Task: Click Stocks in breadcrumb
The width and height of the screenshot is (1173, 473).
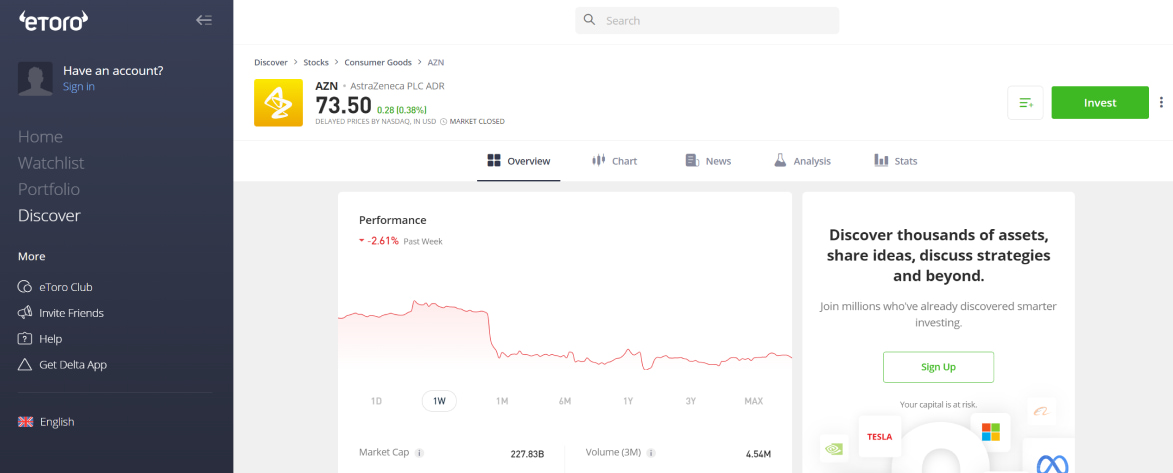Action: (x=316, y=62)
